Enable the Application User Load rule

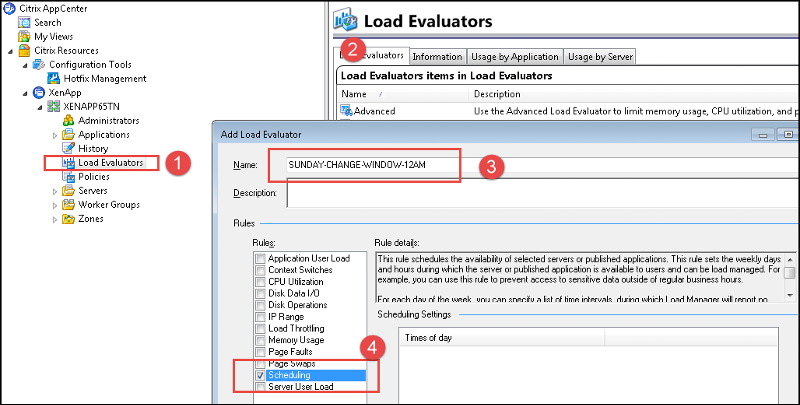click(260, 259)
